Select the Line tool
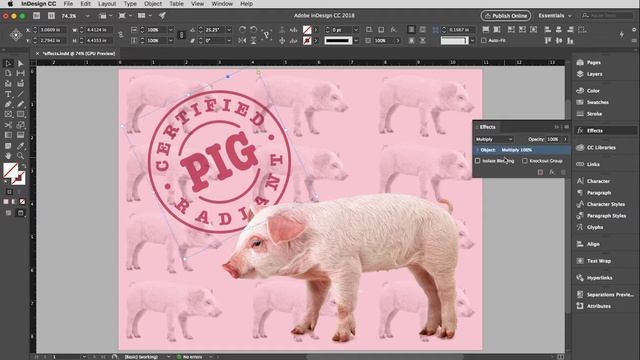The image size is (640, 360). click(x=20, y=94)
